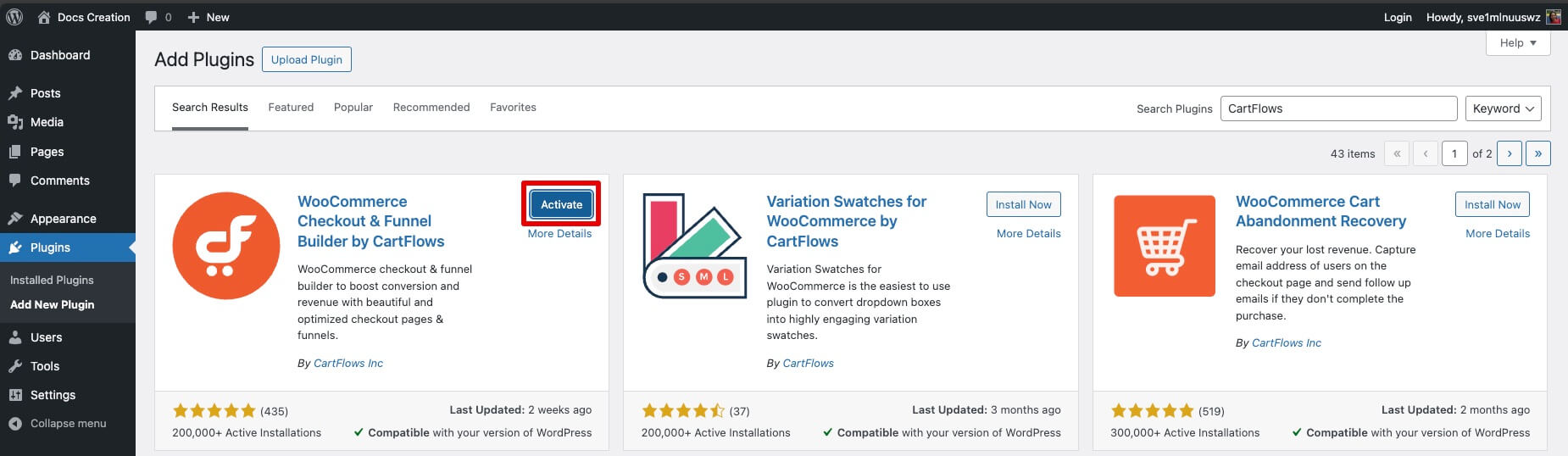
Task: Click the user avatar in top right
Action: click(1553, 17)
